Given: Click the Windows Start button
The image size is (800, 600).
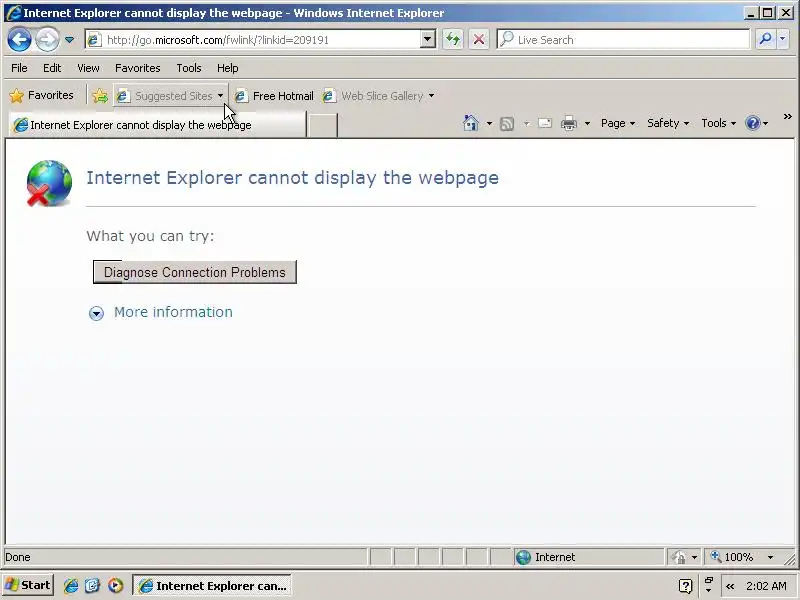Looking at the screenshot, I should pos(28,585).
